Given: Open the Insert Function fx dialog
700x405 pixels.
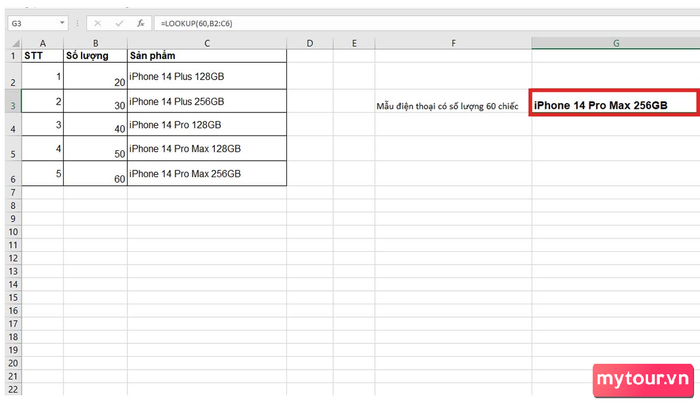Looking at the screenshot, I should click(141, 23).
